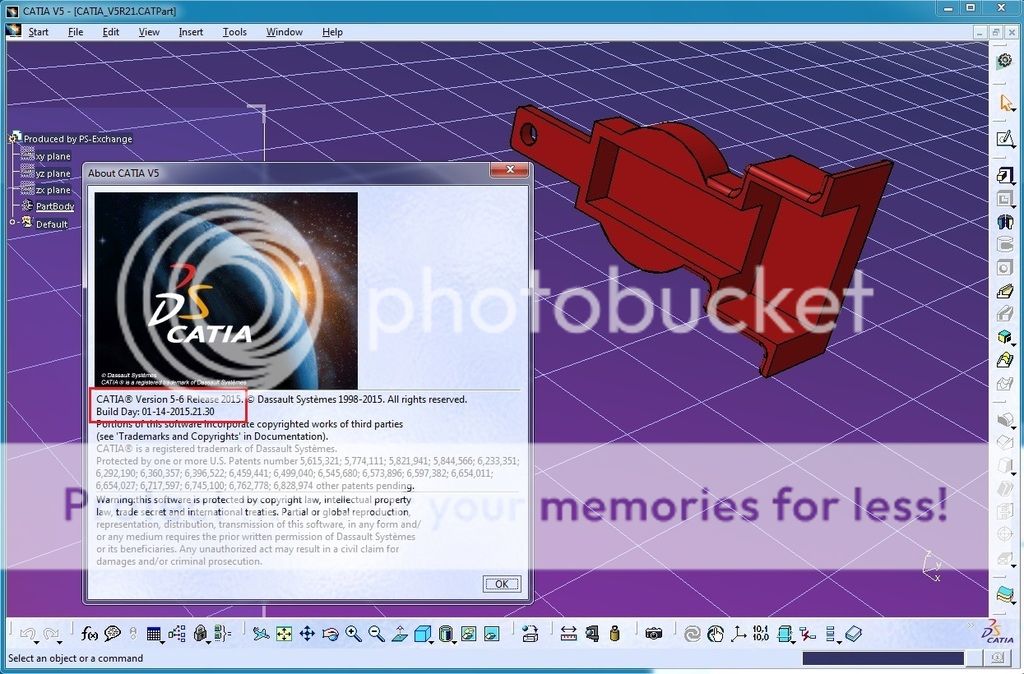Select the Pan view tool
This screenshot has height=674, width=1024.
click(307, 633)
